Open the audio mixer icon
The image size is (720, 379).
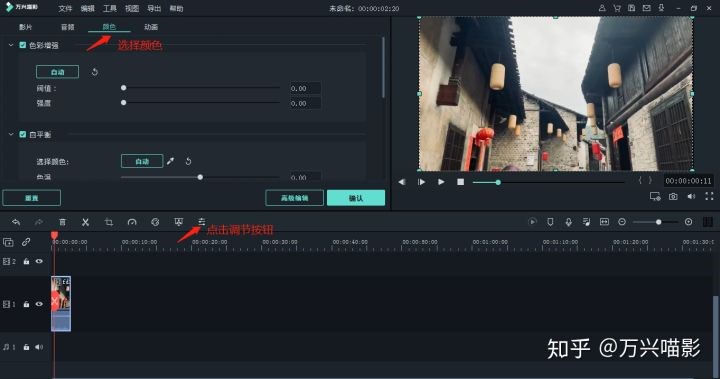[586, 222]
